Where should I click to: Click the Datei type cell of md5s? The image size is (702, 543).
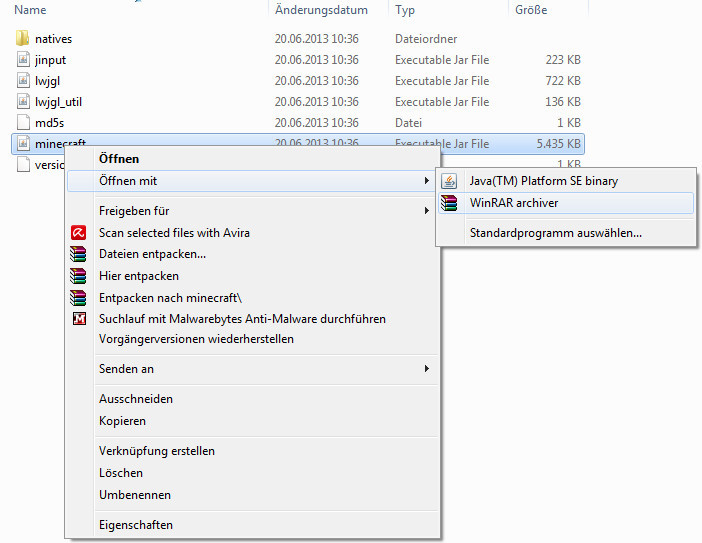(408, 123)
